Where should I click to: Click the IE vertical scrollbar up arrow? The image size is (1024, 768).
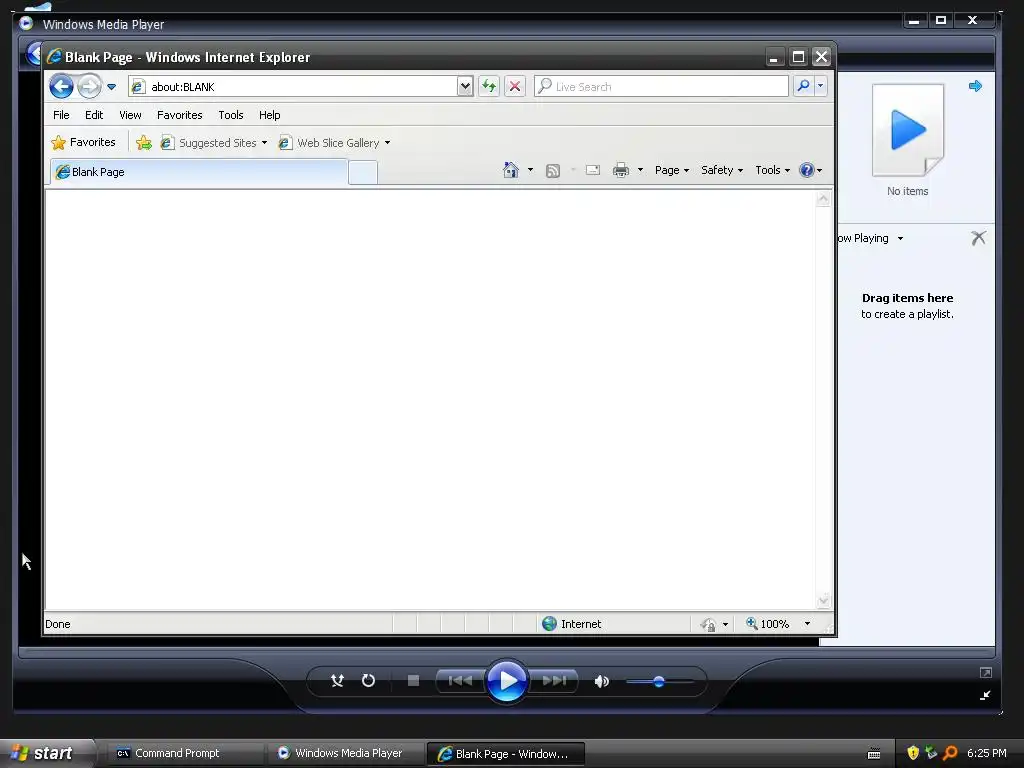823,199
